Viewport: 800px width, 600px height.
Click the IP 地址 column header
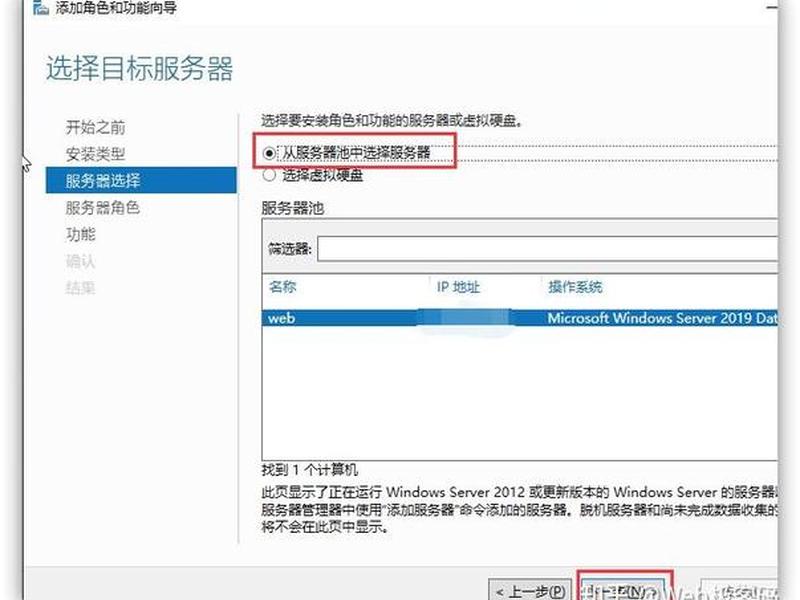point(458,287)
